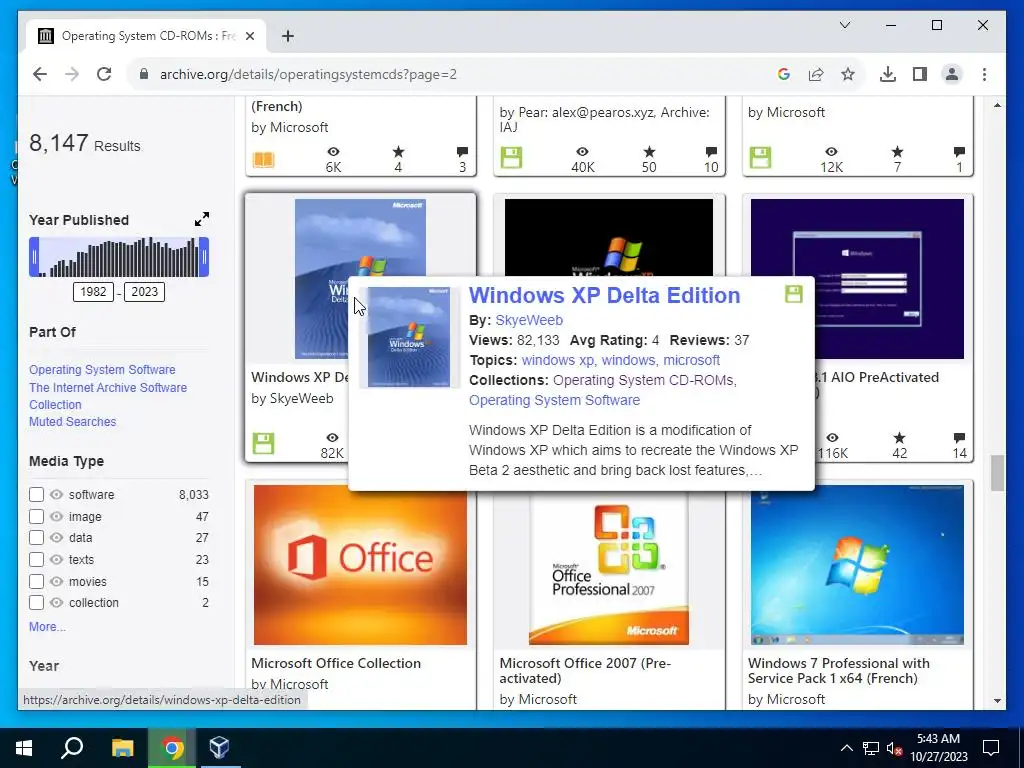This screenshot has width=1024, height=768.
Task: Toggle the eye icon for collection
Action: pos(57,602)
